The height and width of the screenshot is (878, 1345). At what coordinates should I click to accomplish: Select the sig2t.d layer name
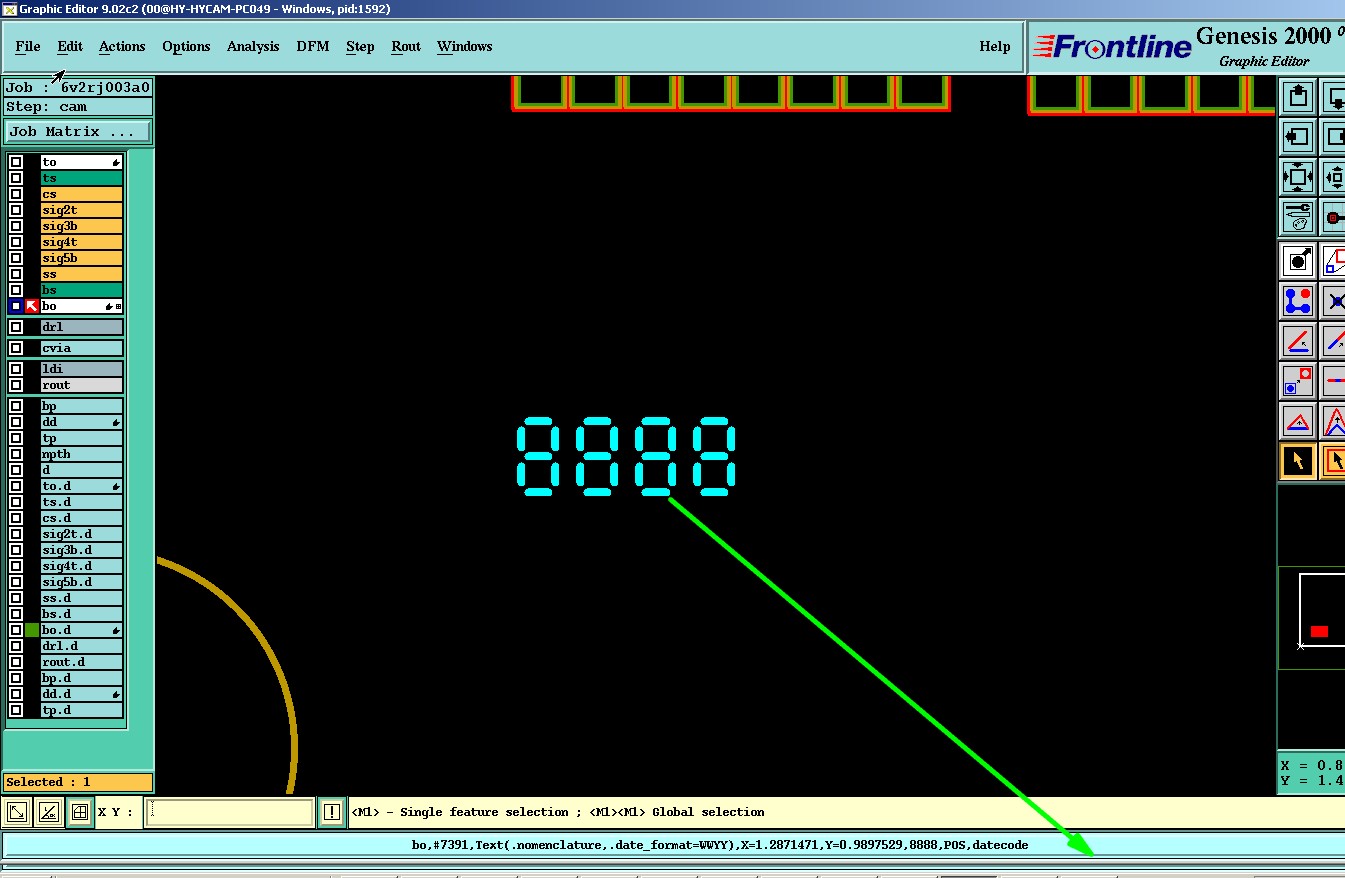click(82, 534)
